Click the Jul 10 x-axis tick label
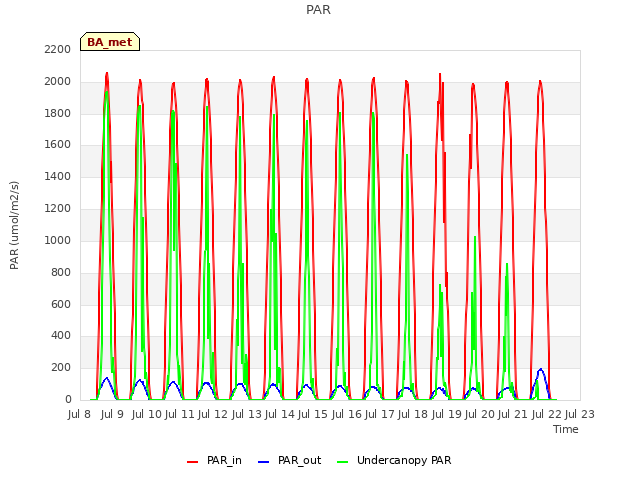Screen dimensions: 640x480 [147, 414]
